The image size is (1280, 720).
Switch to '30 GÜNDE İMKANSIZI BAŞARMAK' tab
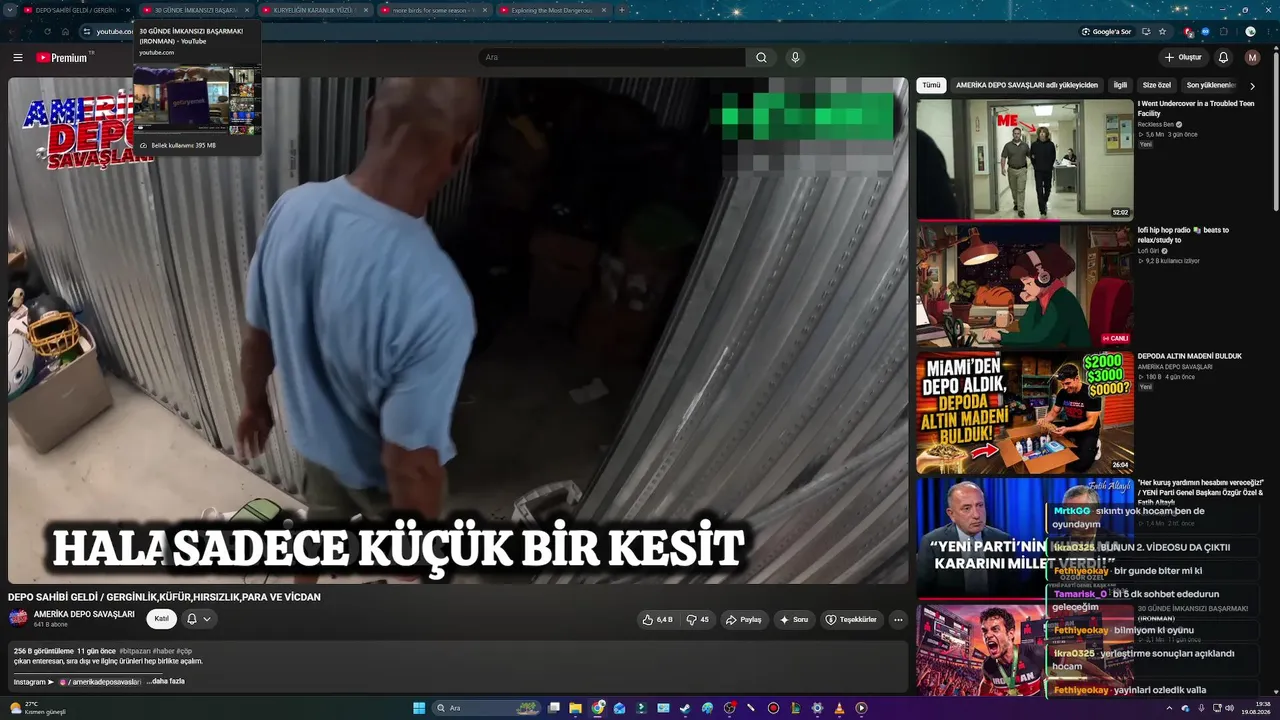195,10
